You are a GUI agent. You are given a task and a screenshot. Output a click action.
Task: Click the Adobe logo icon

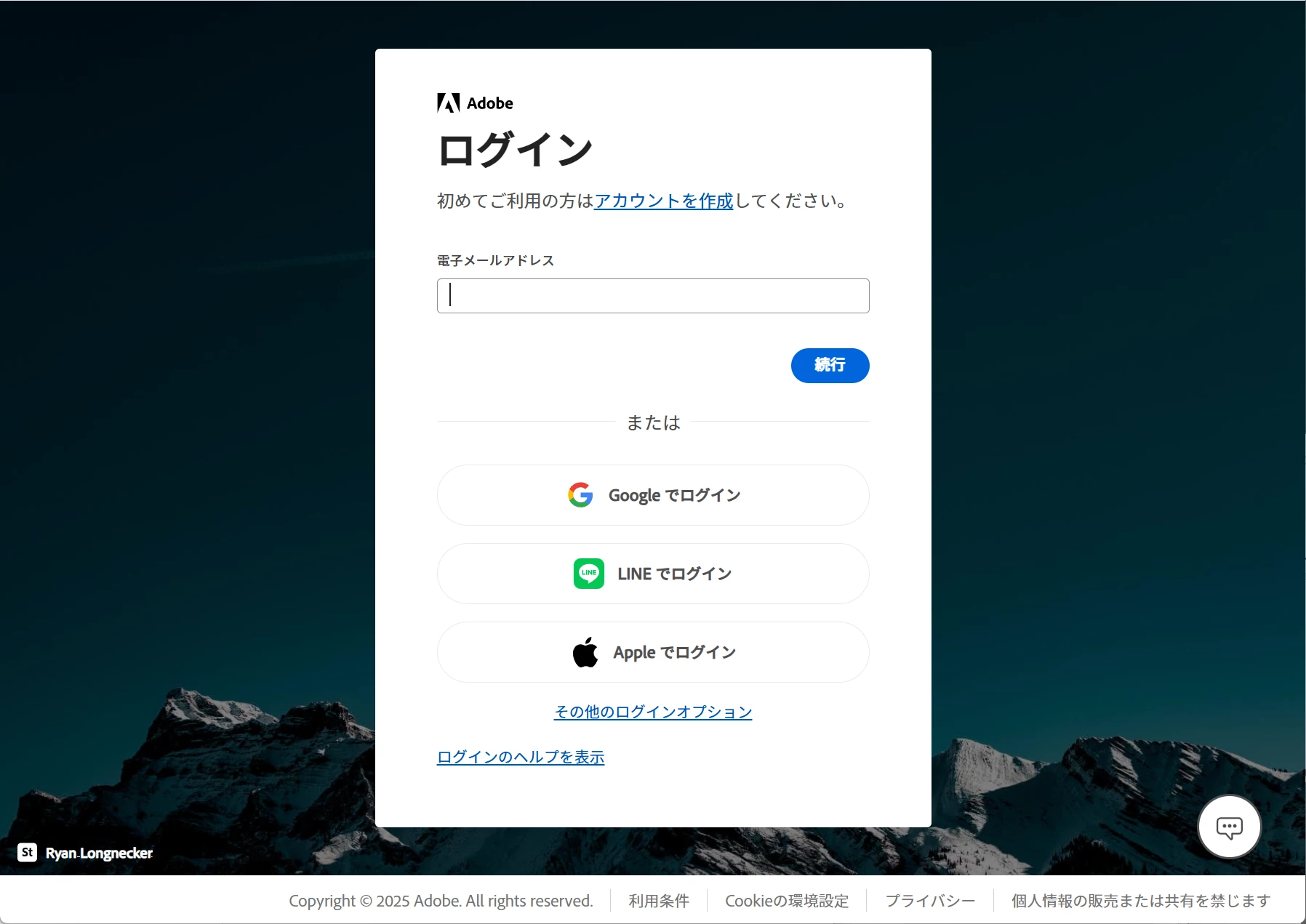point(449,103)
